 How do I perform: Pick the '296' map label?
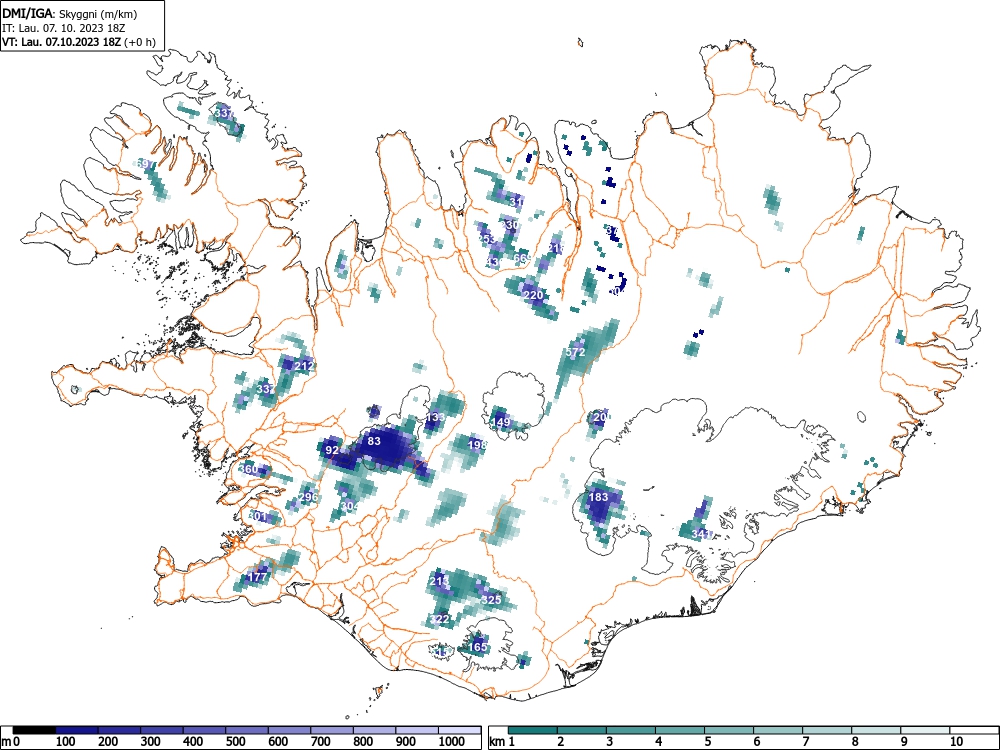(308, 497)
